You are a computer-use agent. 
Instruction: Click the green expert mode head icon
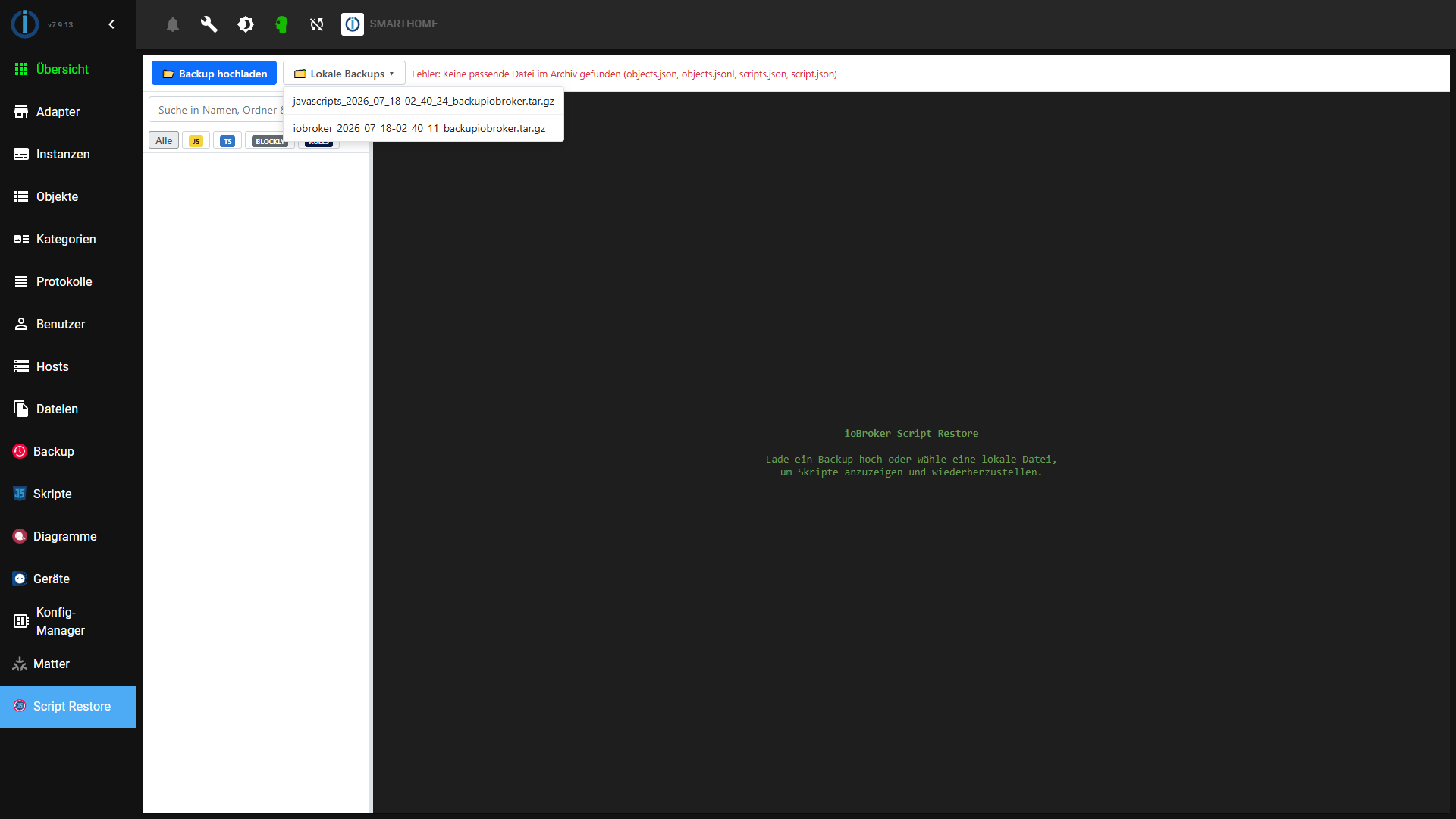(x=281, y=24)
